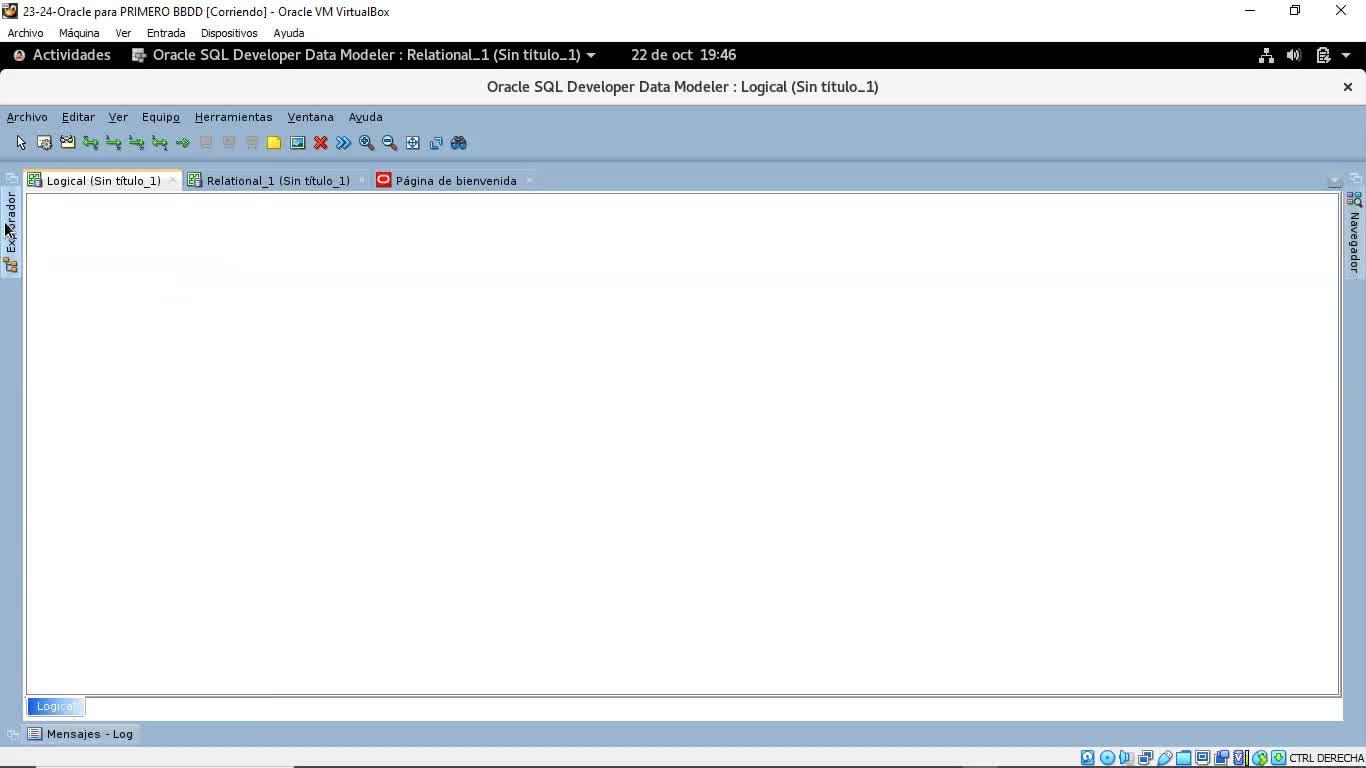The width and height of the screenshot is (1366, 768).
Task: Open GNOME Actividades overview
Action: pos(62,55)
